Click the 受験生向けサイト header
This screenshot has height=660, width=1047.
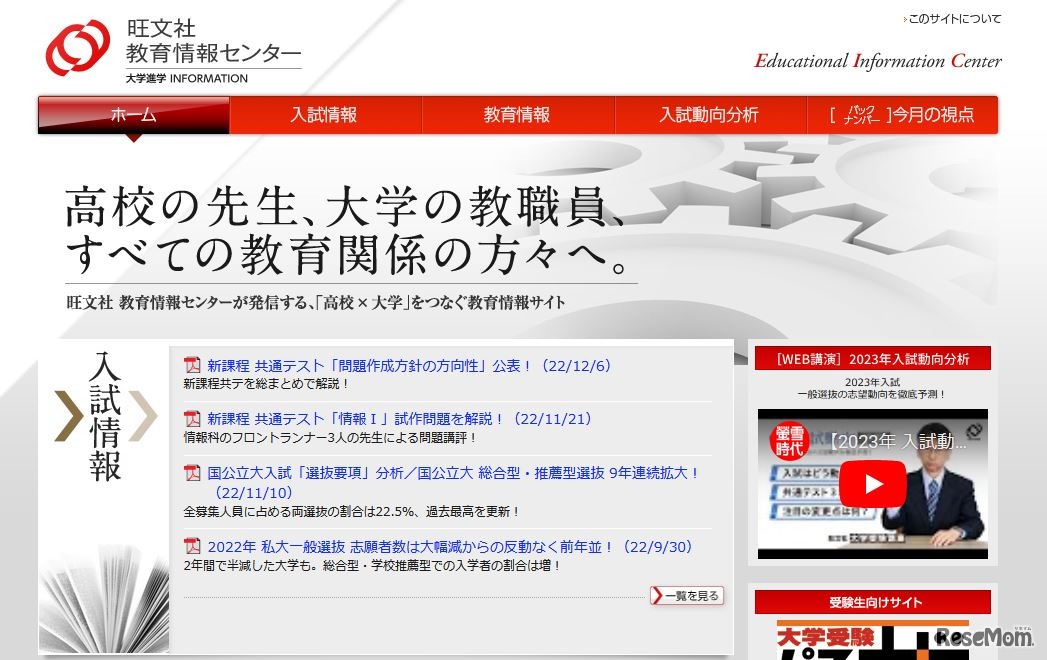coord(873,602)
